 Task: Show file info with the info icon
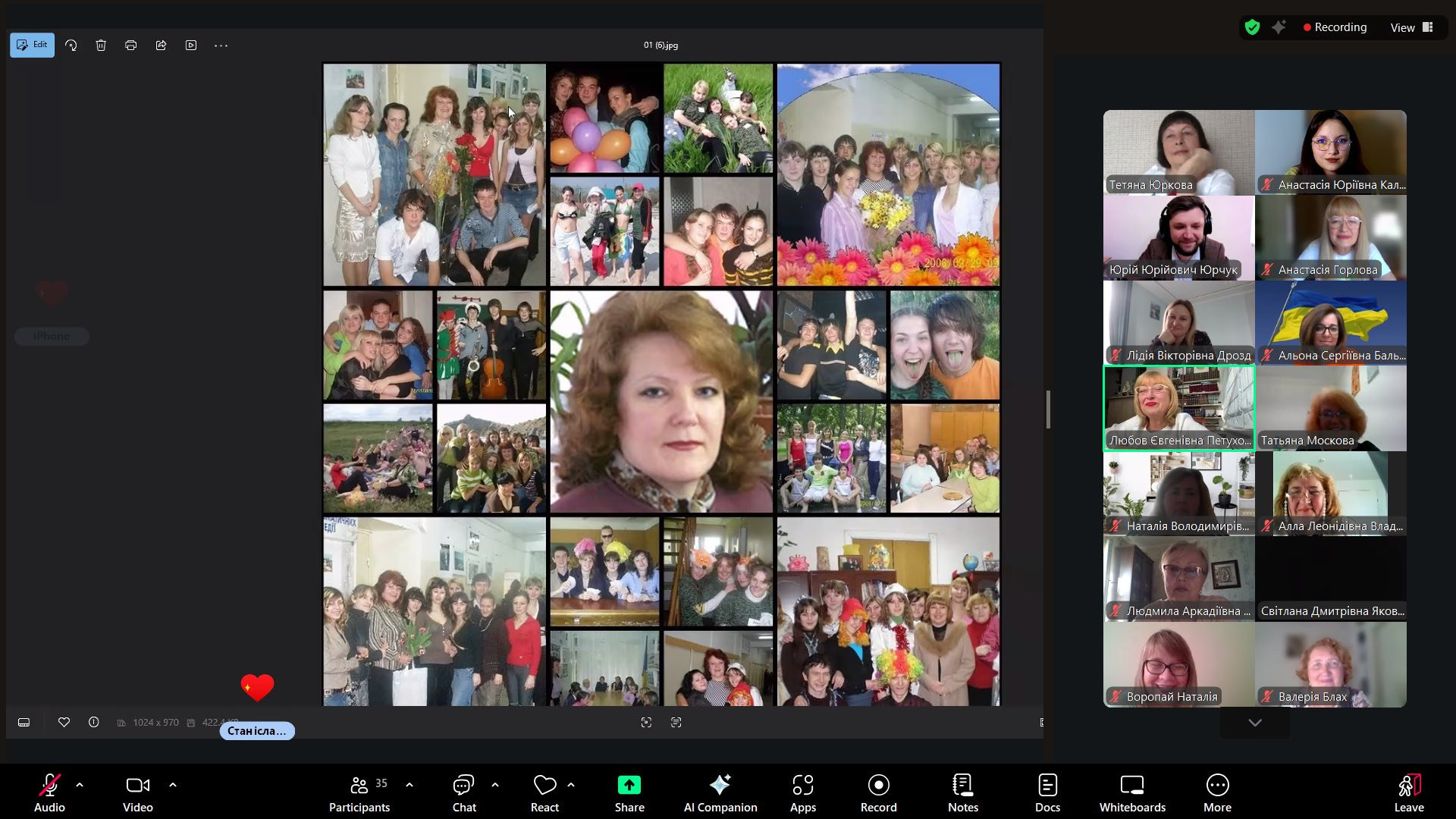click(x=94, y=723)
